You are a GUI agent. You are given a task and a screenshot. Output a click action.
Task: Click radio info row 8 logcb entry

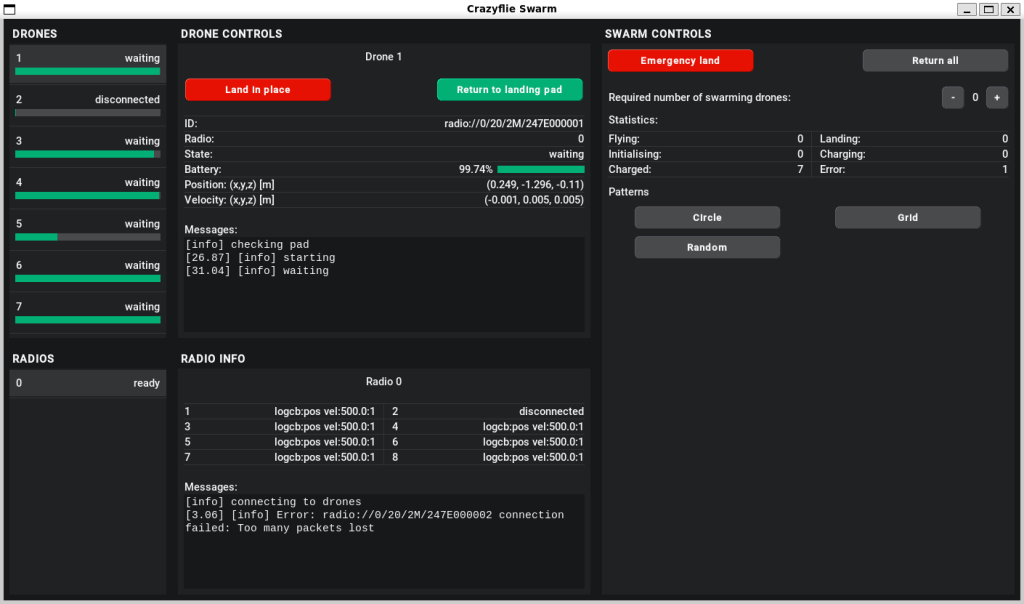click(x=533, y=457)
